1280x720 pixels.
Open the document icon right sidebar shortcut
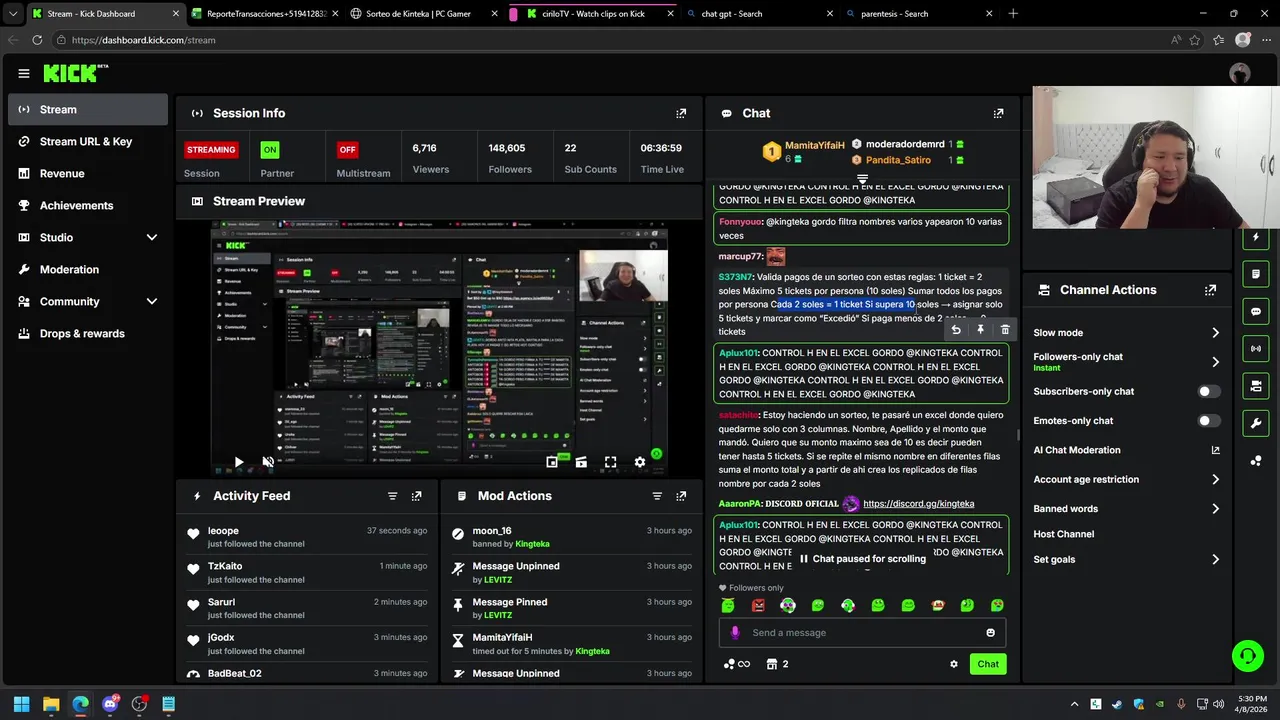point(1256,274)
